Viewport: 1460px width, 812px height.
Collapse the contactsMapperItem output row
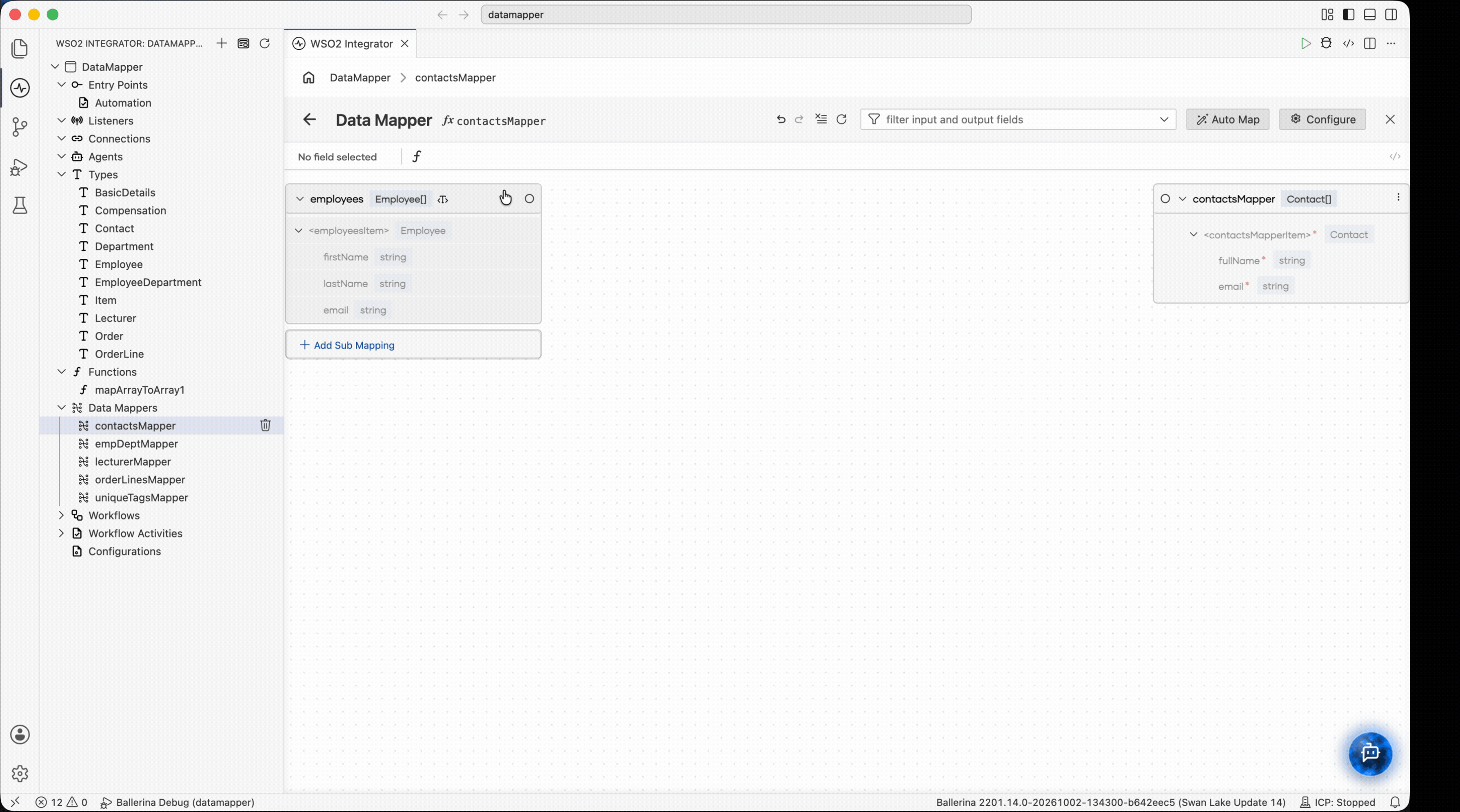(1193, 235)
